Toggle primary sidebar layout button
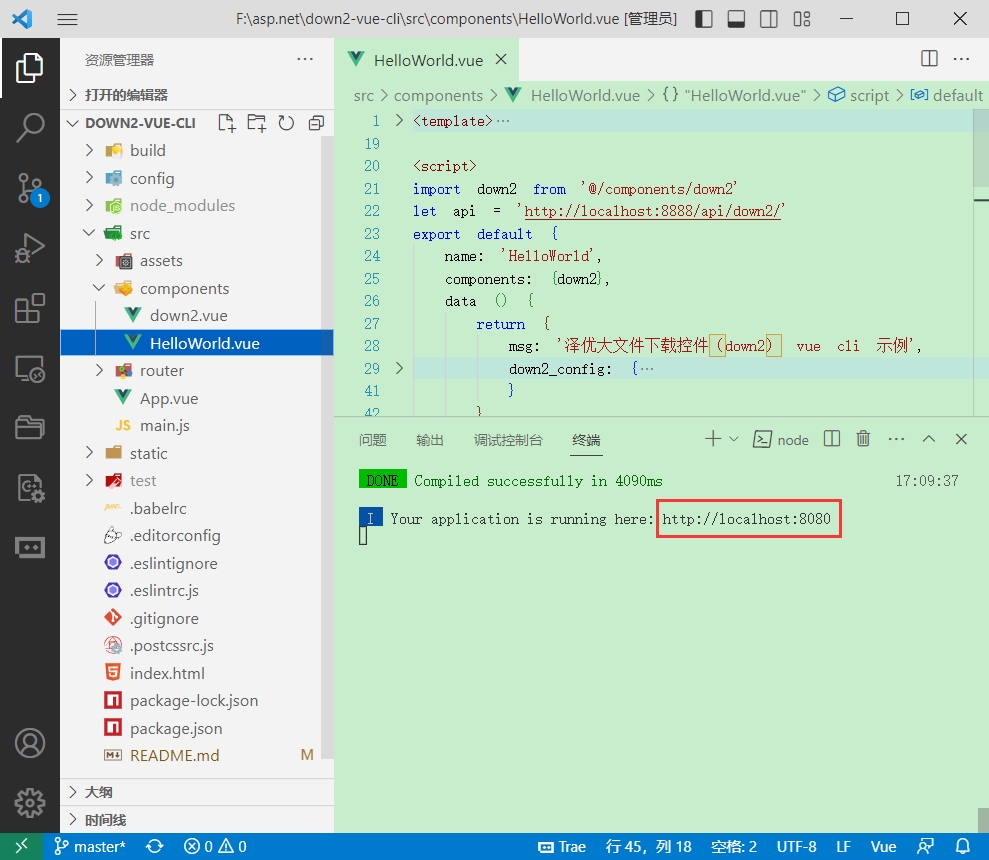This screenshot has width=989, height=860. coord(704,19)
